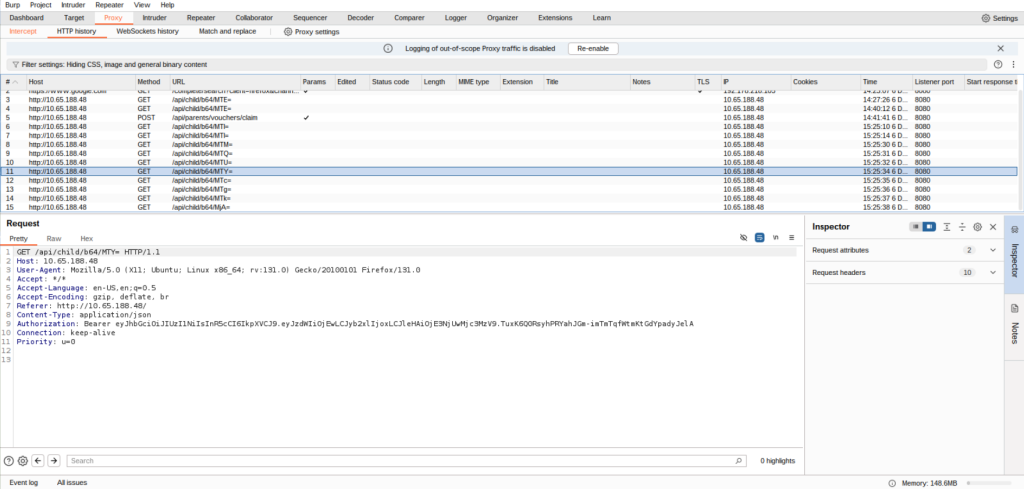Open search settings gear beside search bar
Viewport: 1024px width, 489px height.
tap(23, 461)
